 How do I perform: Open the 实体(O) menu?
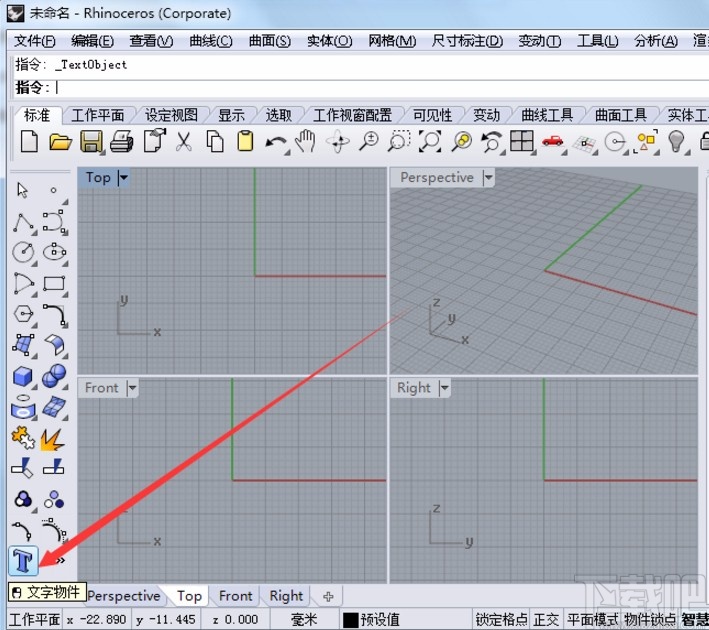[x=329, y=41]
